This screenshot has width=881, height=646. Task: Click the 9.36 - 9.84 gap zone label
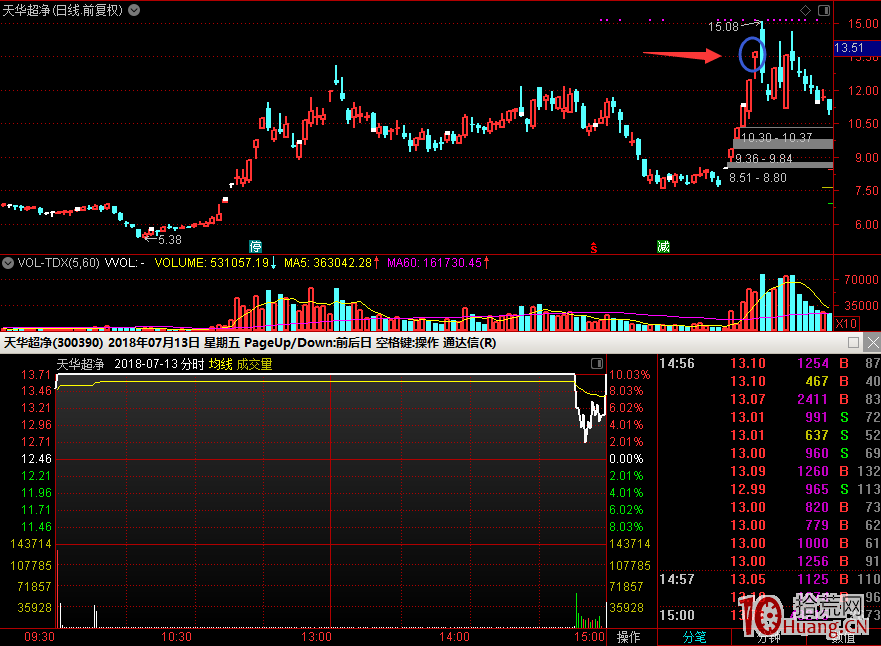click(764, 158)
